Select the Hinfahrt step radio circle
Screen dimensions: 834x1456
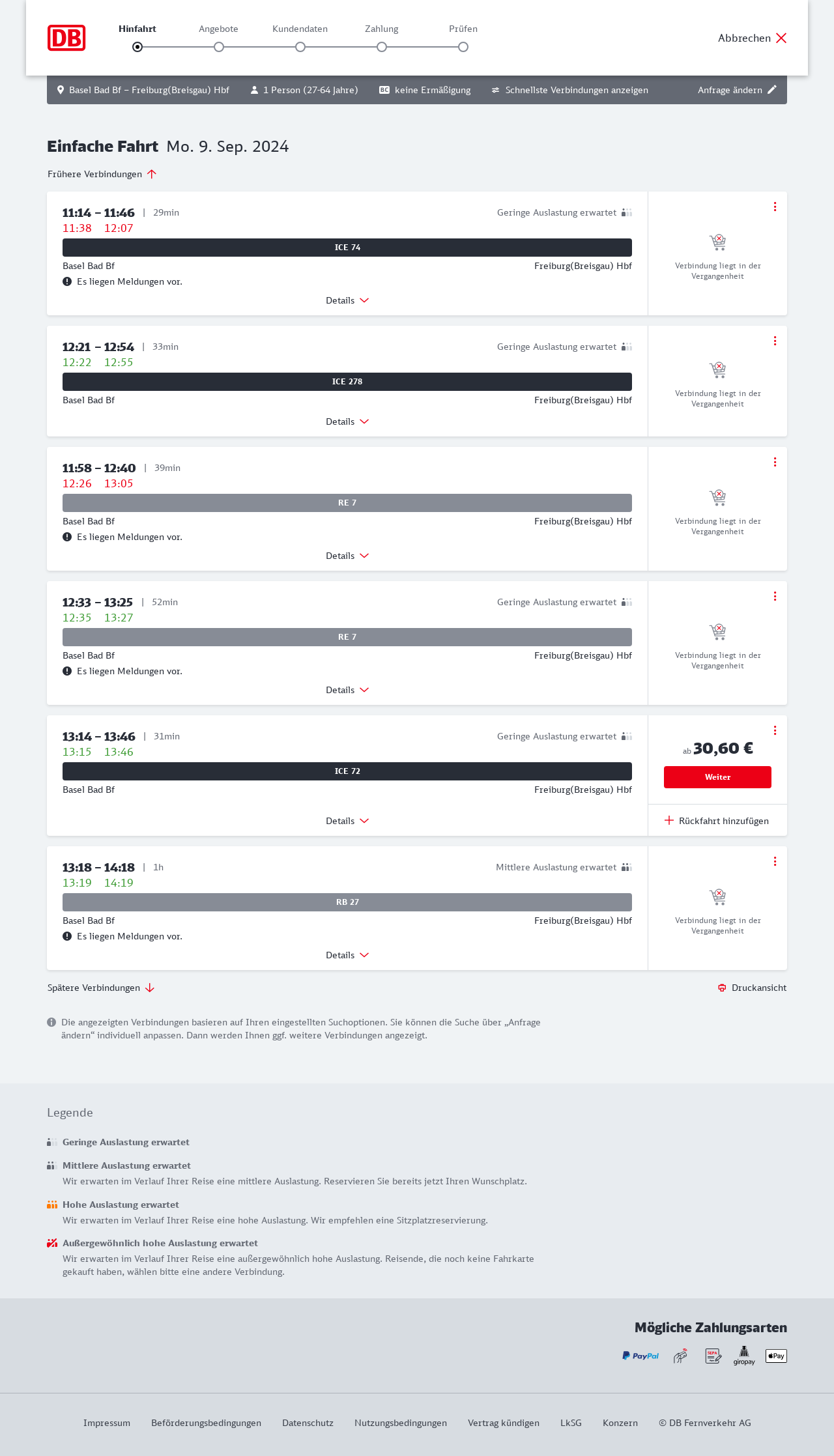pos(137,47)
